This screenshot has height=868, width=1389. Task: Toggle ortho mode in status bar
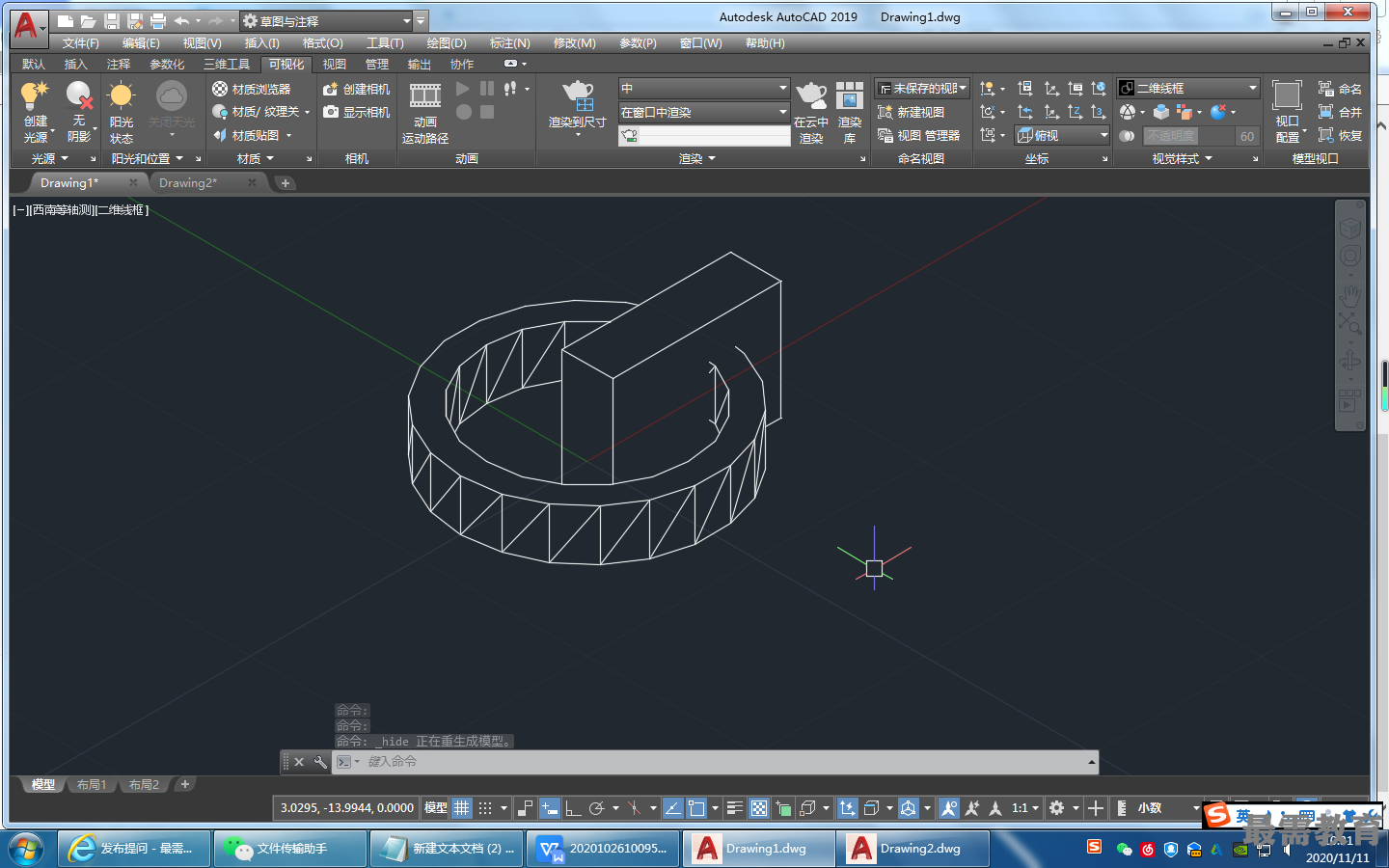click(573, 808)
